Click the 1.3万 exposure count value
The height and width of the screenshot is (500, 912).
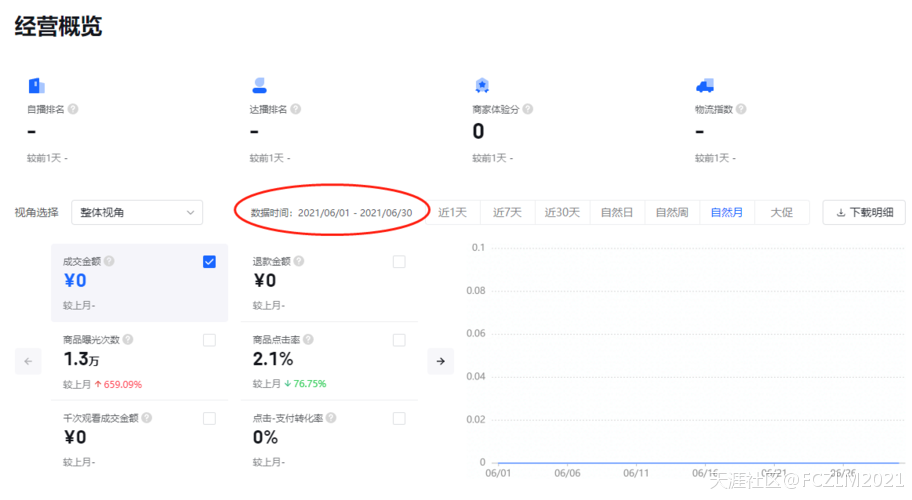tap(81, 359)
